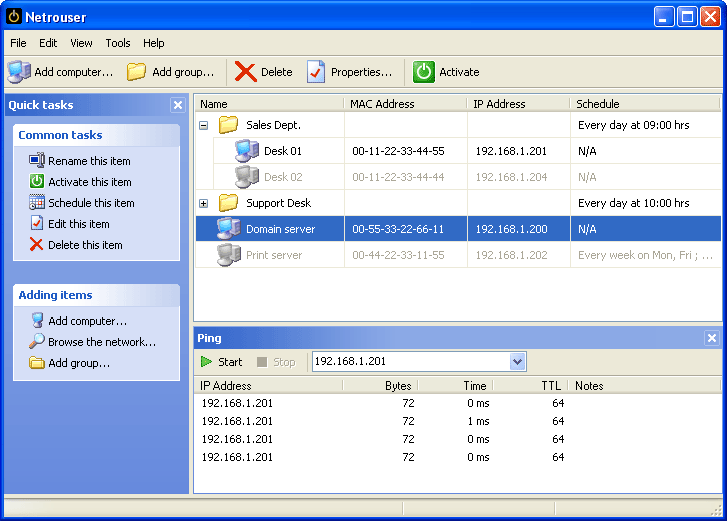727x521 pixels.
Task: Click the Sales Dept. folder icon
Action: [228, 125]
